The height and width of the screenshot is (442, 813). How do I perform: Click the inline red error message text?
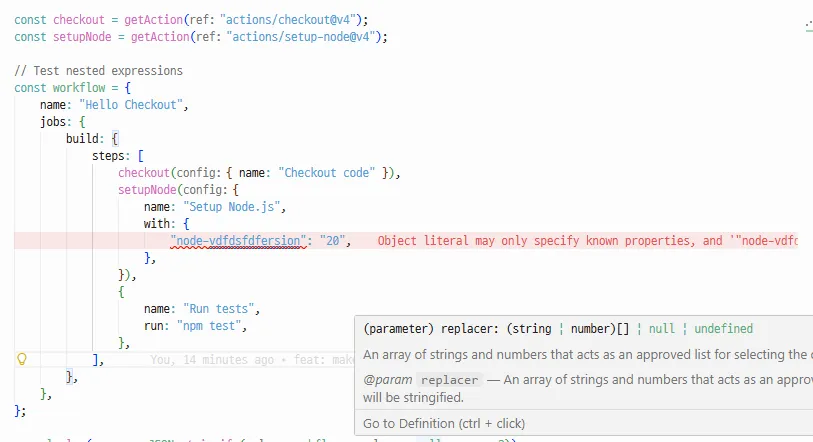[x=587, y=241]
